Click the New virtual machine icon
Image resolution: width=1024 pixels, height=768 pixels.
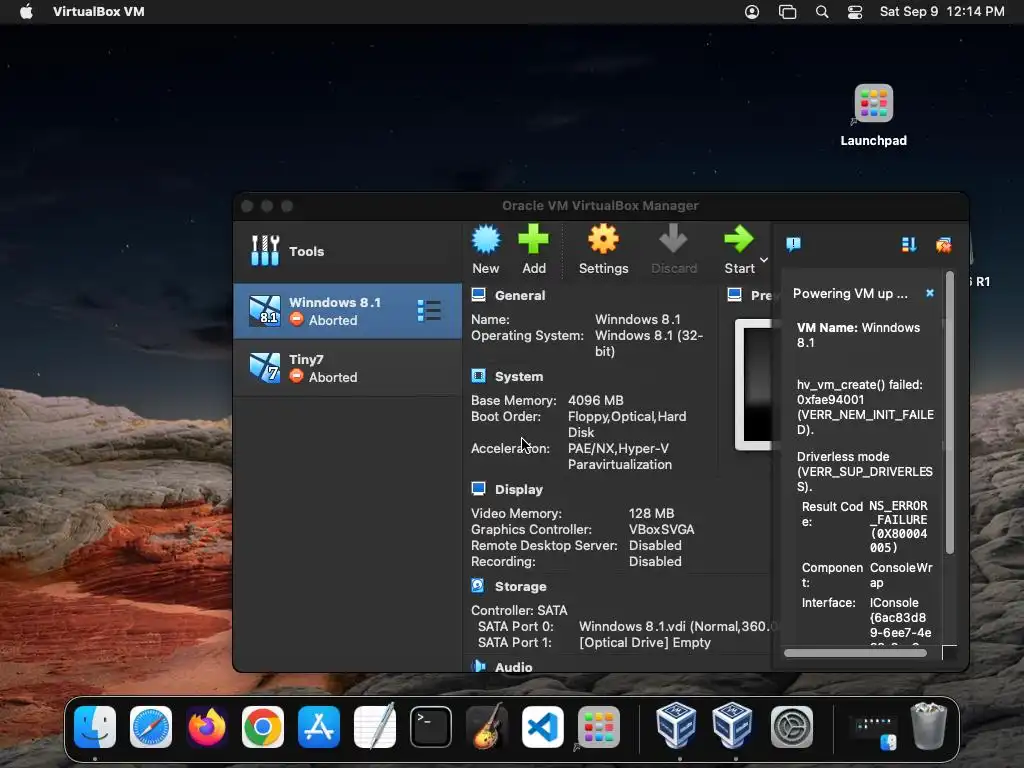click(x=486, y=240)
